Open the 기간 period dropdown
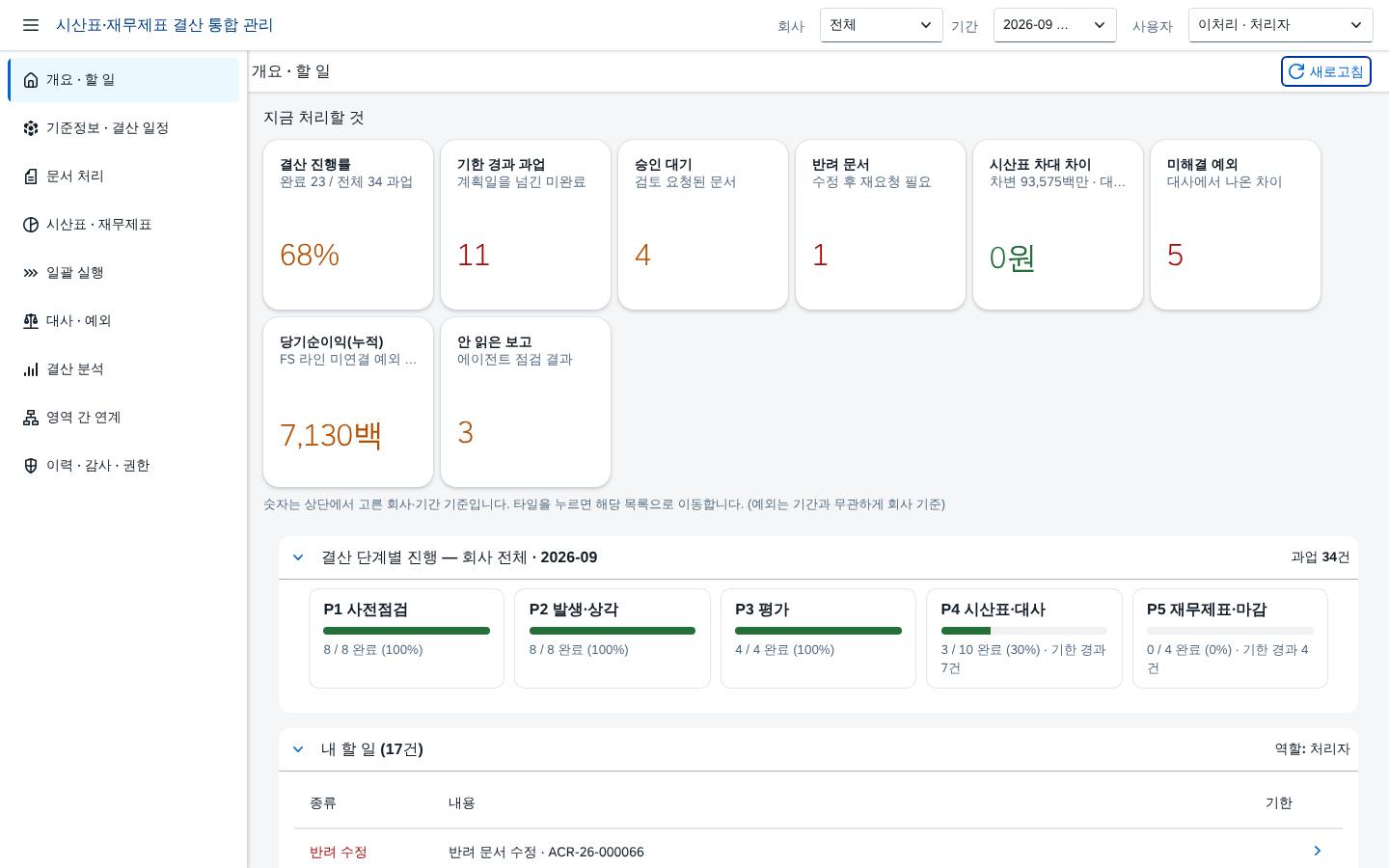 [1054, 25]
